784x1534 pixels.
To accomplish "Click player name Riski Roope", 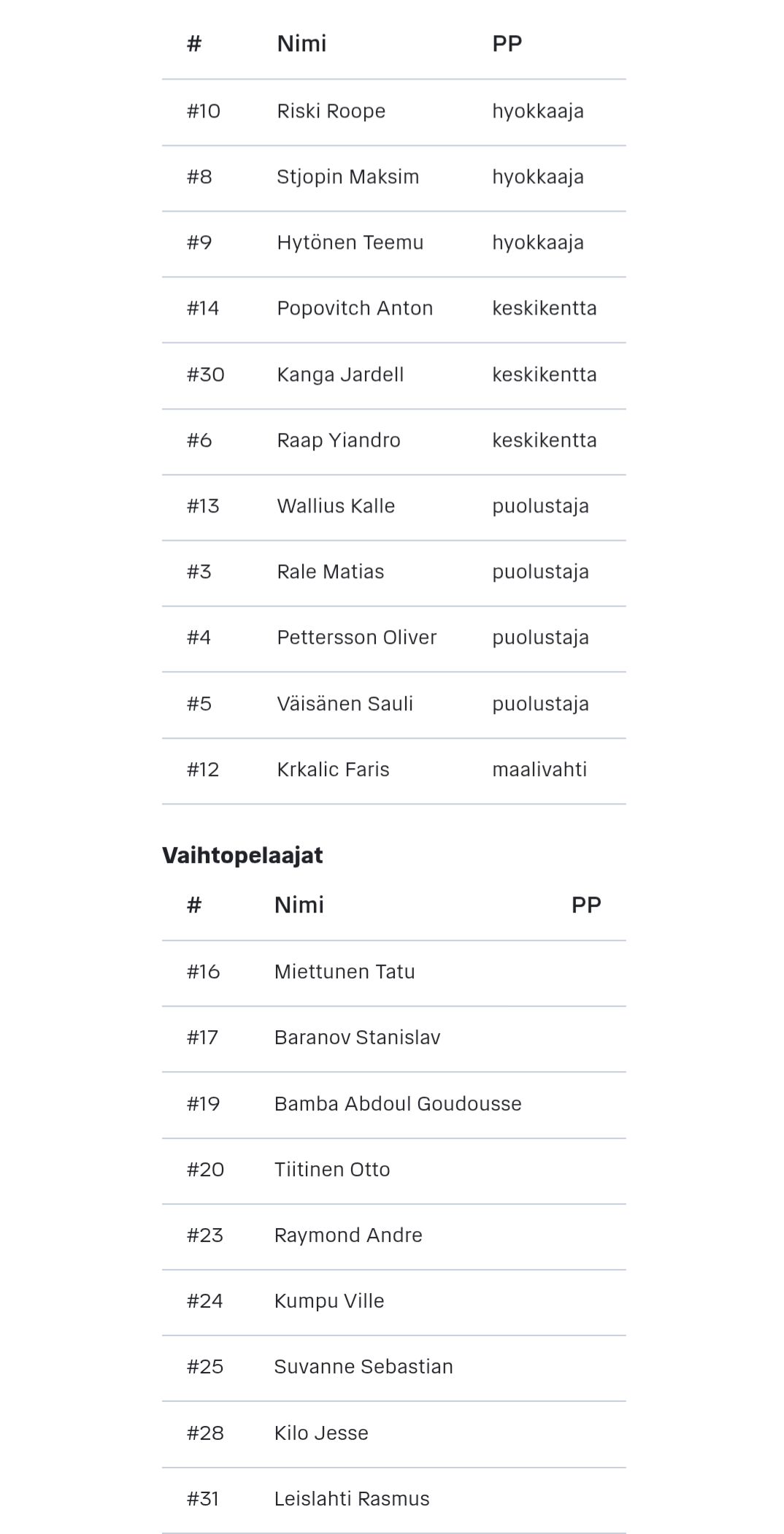I will [x=331, y=111].
